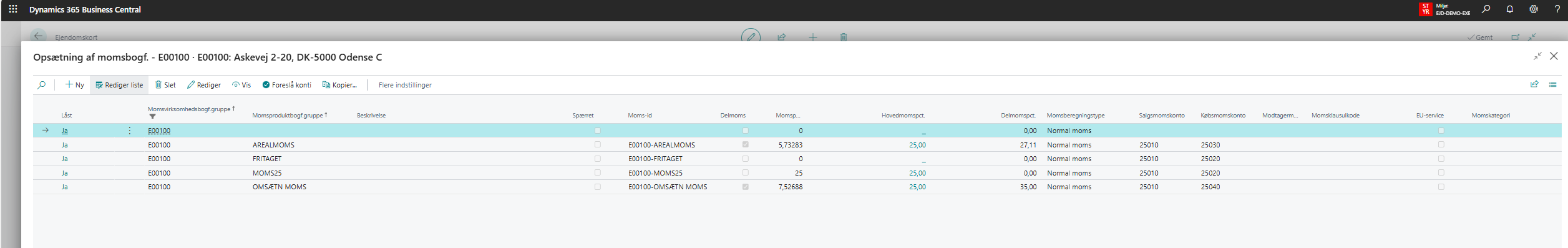
Task: Open the app launcher waffle menu
Action: (12, 9)
